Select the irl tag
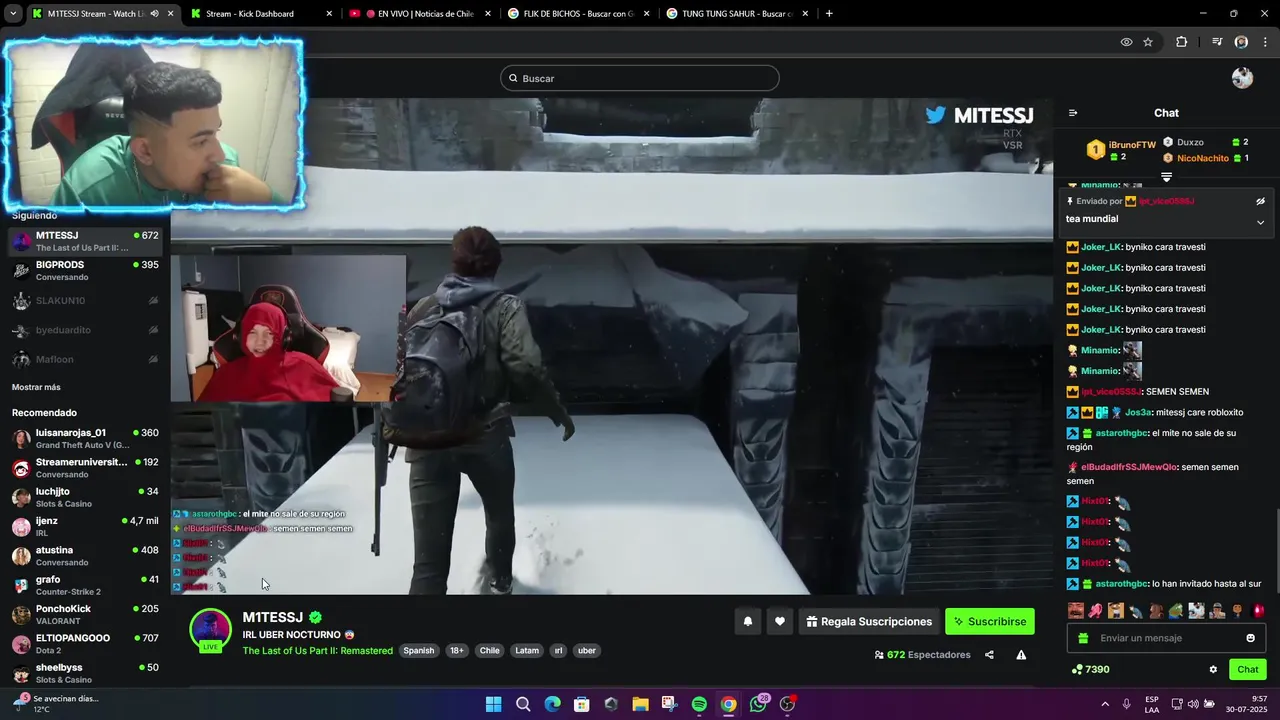Viewport: 1280px width, 720px height. point(559,651)
